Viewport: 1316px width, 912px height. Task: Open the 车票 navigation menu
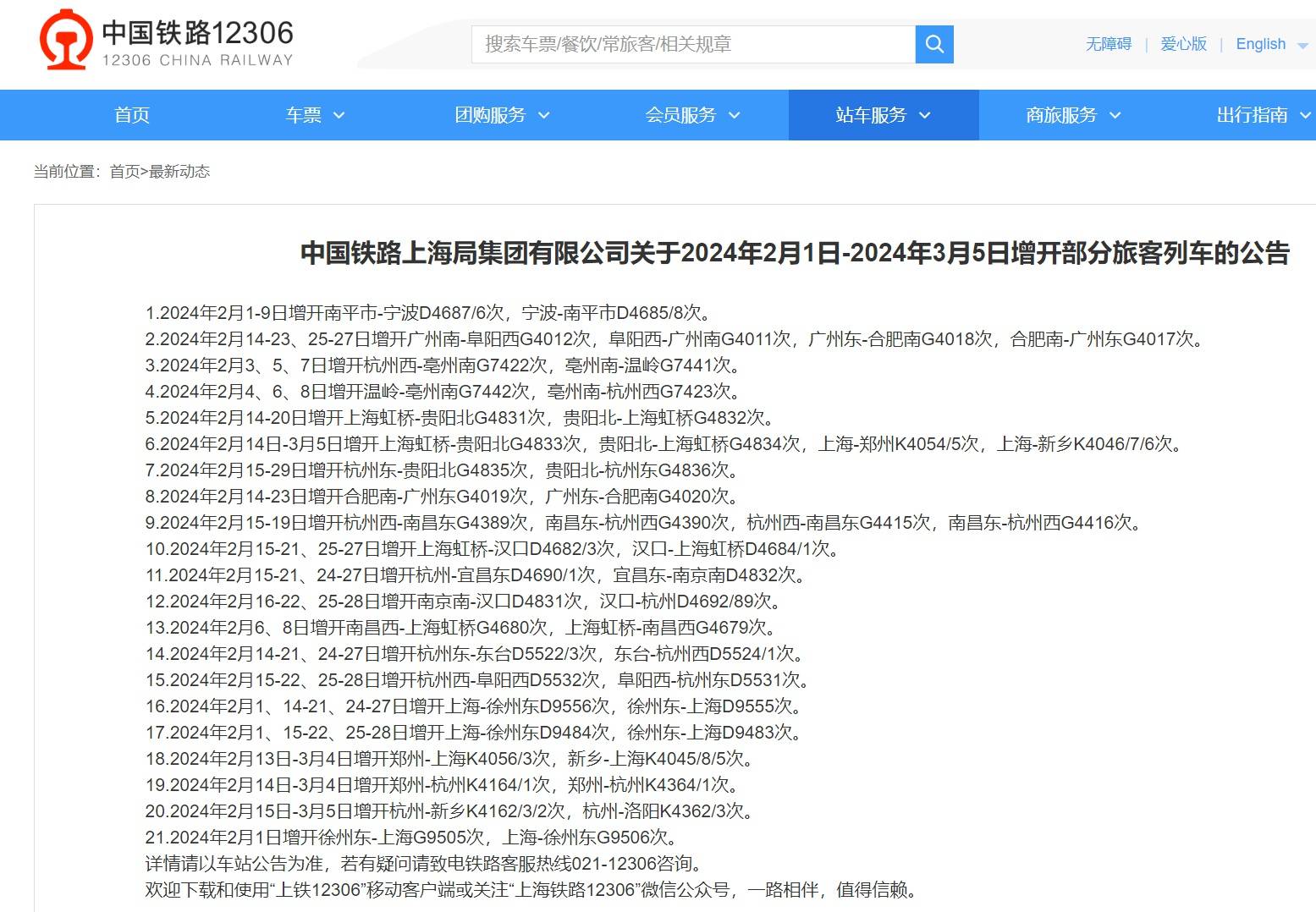tap(304, 115)
